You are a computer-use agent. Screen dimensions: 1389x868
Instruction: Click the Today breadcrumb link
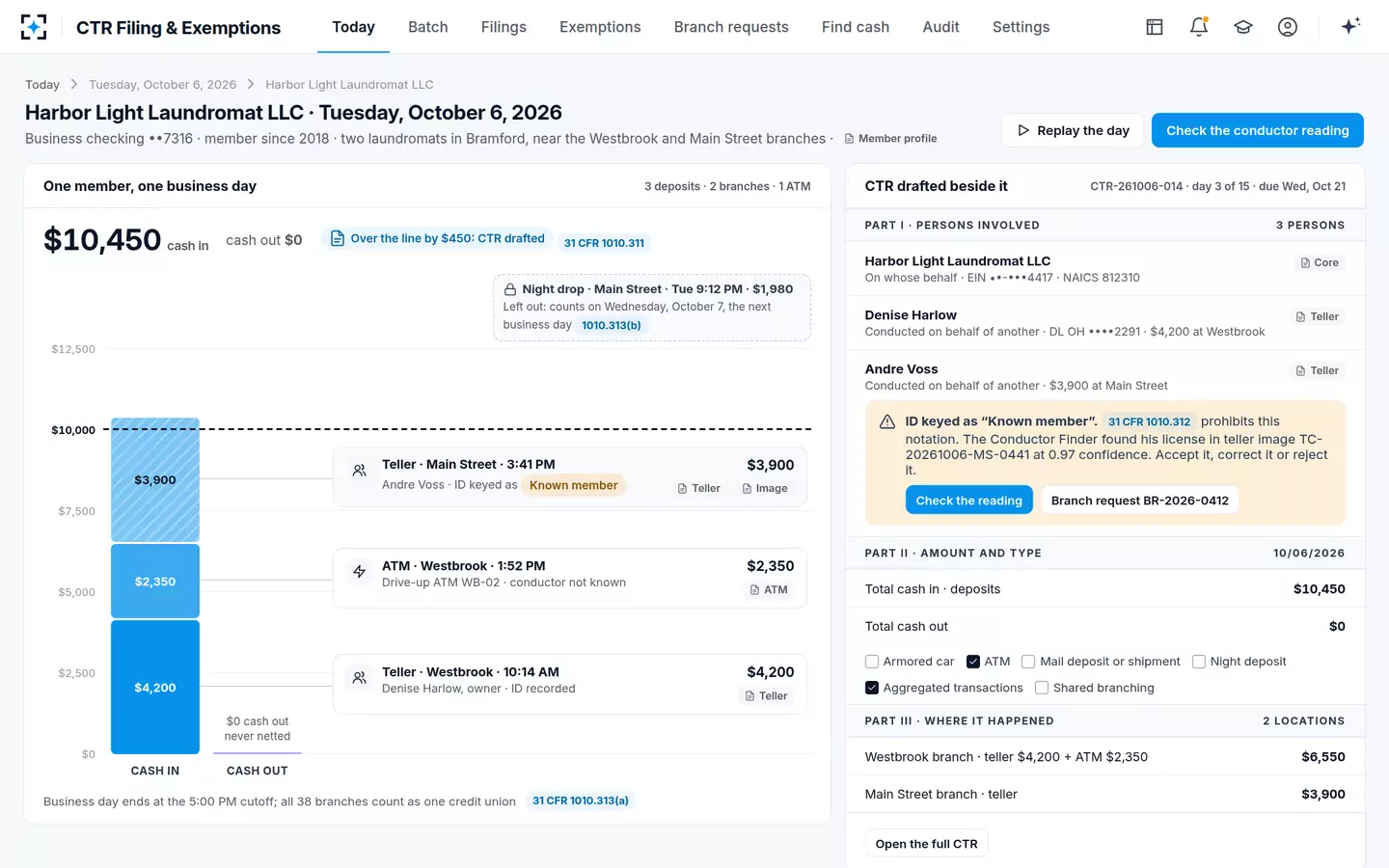[42, 85]
